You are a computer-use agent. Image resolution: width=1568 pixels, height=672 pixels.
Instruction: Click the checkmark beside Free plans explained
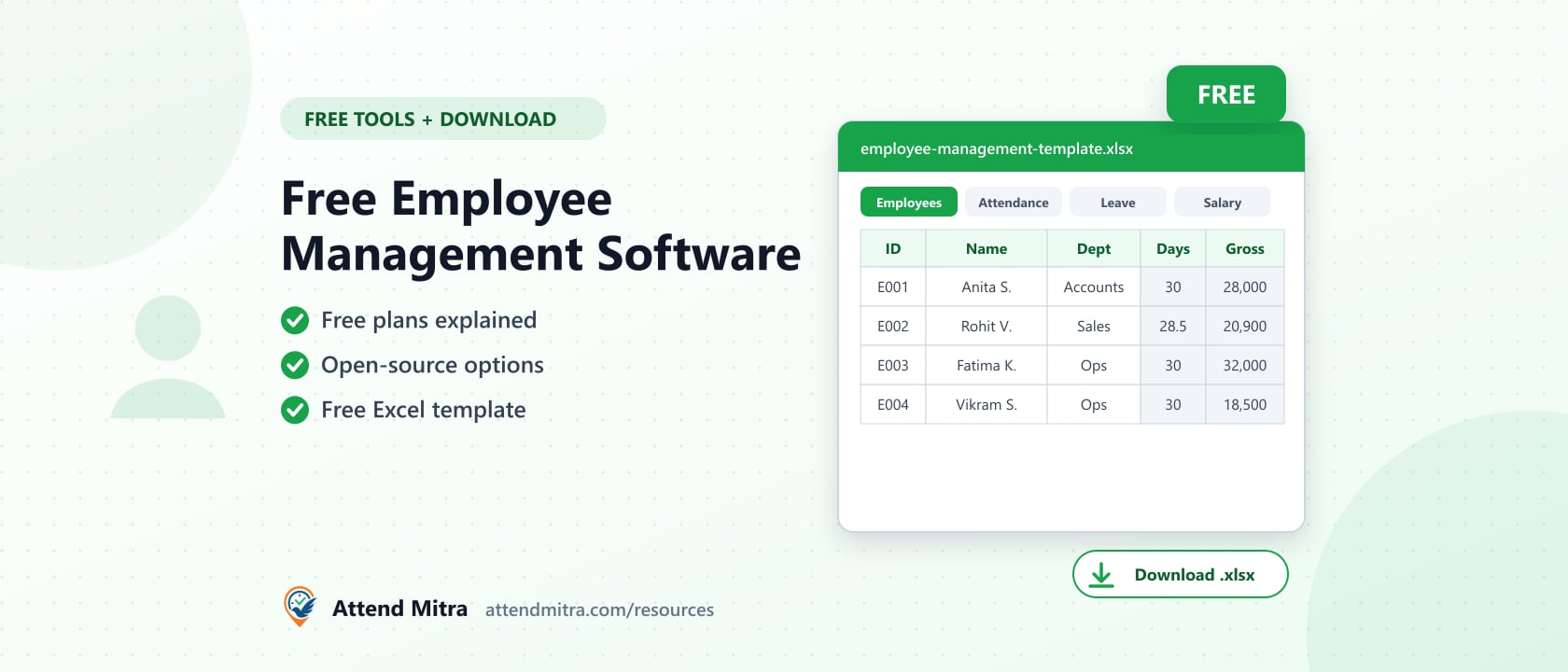(x=295, y=320)
